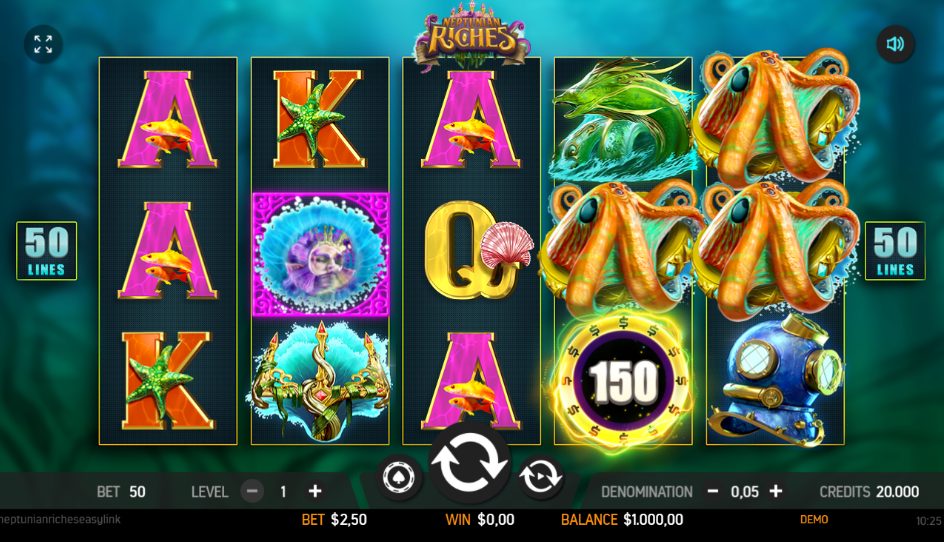
Task: Open max bet chip button
Action: 400,478
